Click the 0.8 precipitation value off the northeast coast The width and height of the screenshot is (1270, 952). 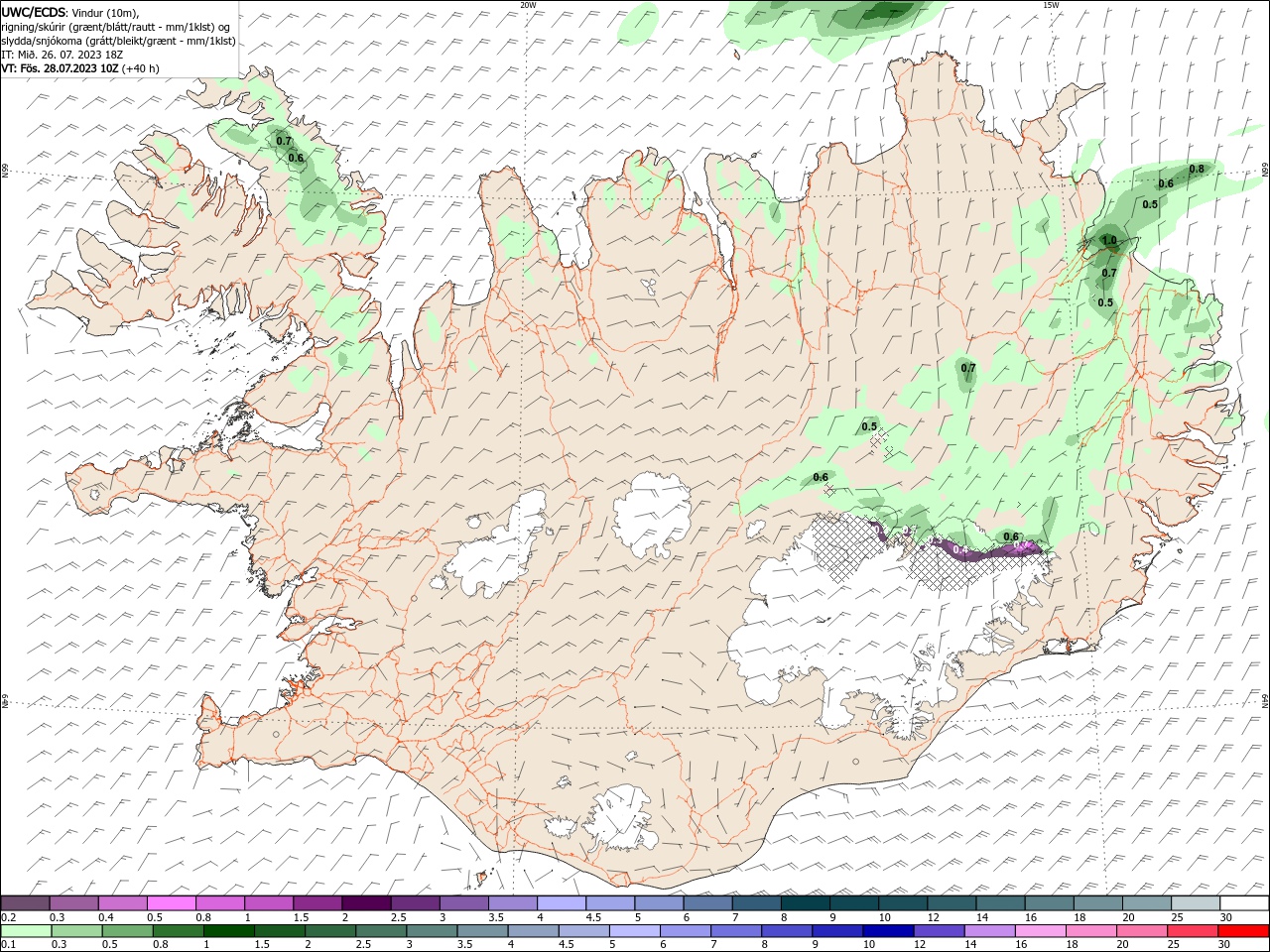pos(1197,169)
